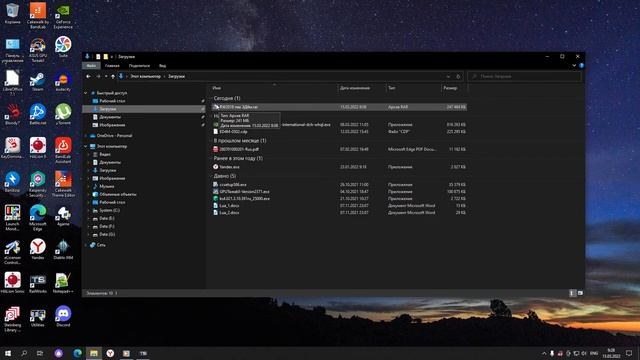This screenshot has width=640, height=360.
Task: Open Windows Start menu
Action: click(x=7, y=353)
